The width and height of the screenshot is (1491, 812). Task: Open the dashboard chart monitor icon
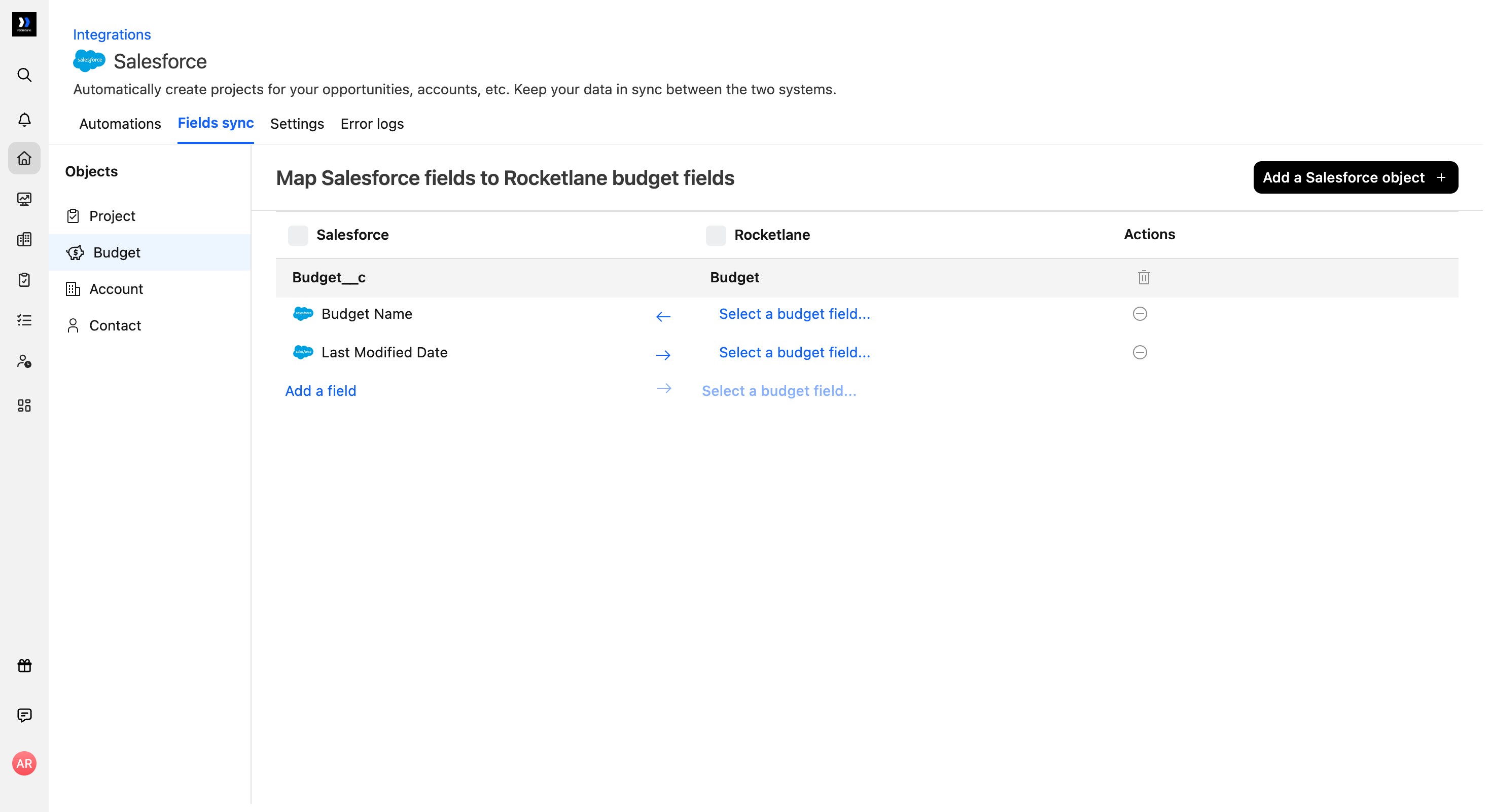(x=24, y=199)
